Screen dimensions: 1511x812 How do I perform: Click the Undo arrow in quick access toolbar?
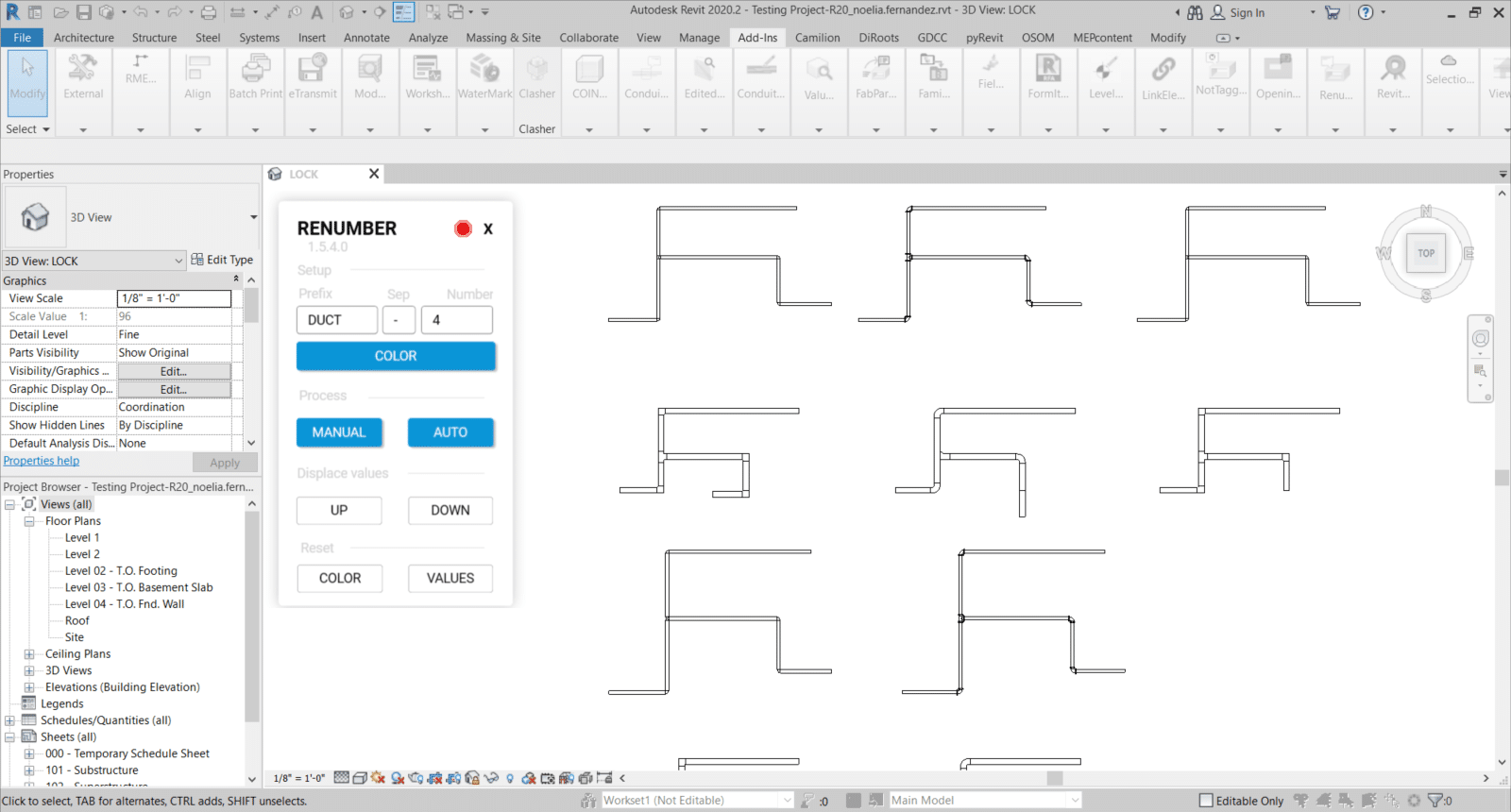[x=141, y=12]
